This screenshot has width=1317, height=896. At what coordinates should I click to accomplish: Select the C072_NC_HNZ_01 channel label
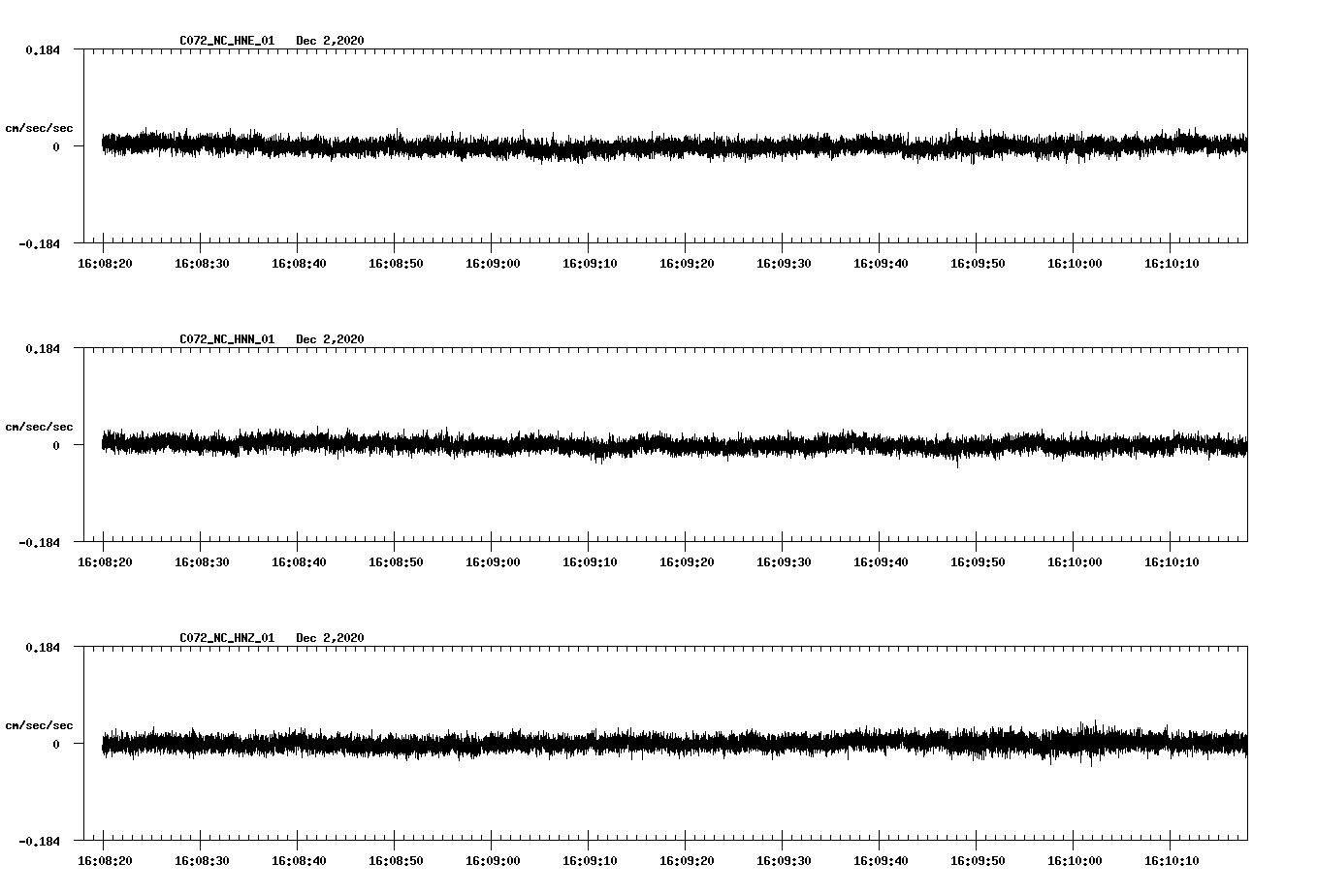(225, 636)
